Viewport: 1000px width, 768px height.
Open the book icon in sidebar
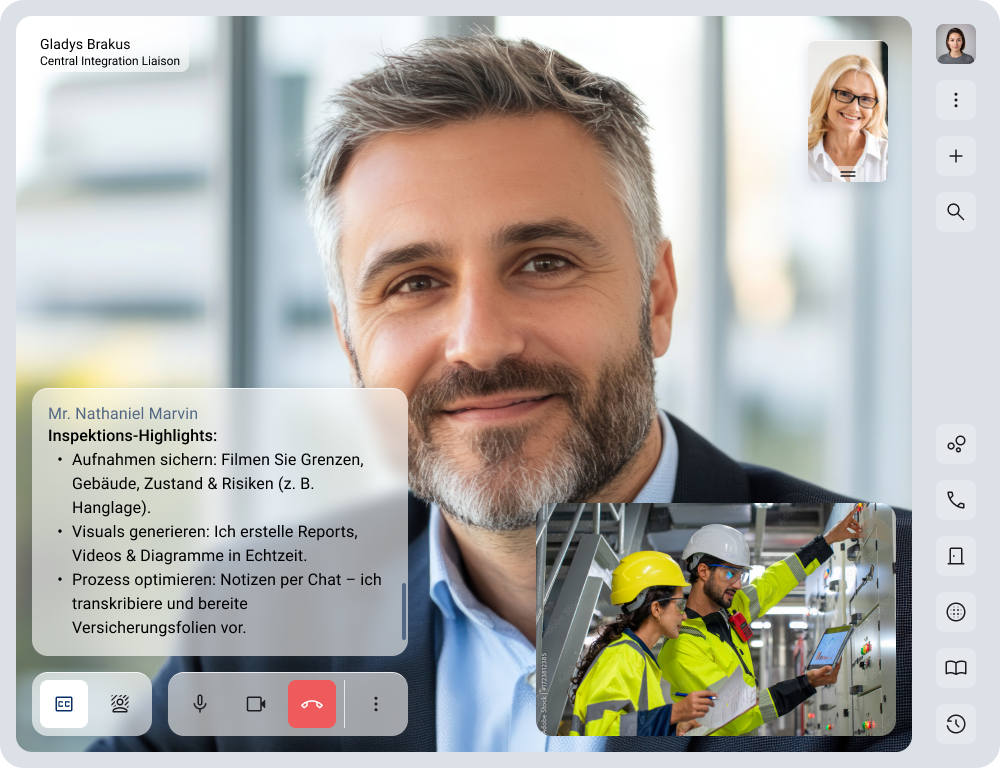(x=956, y=668)
